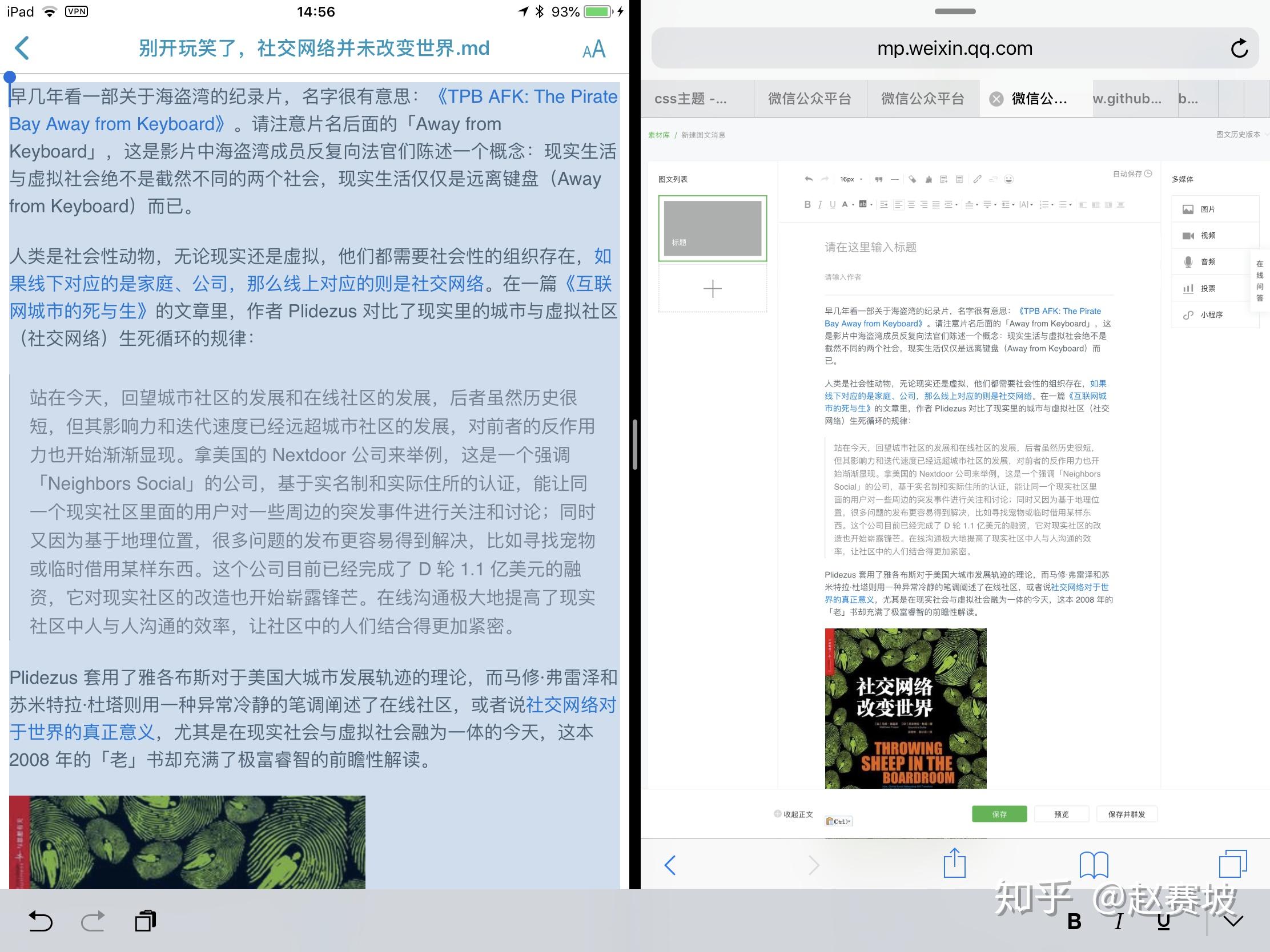Switch to the second 微信公众平台 tab
This screenshot has width=1270, height=952.
click(x=923, y=99)
